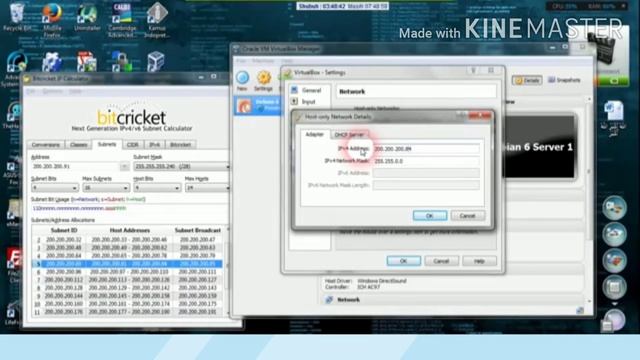This screenshot has height=360, width=640.
Task: Select subnet row 11 with ID 200.200.200.176
Action: pos(127,311)
